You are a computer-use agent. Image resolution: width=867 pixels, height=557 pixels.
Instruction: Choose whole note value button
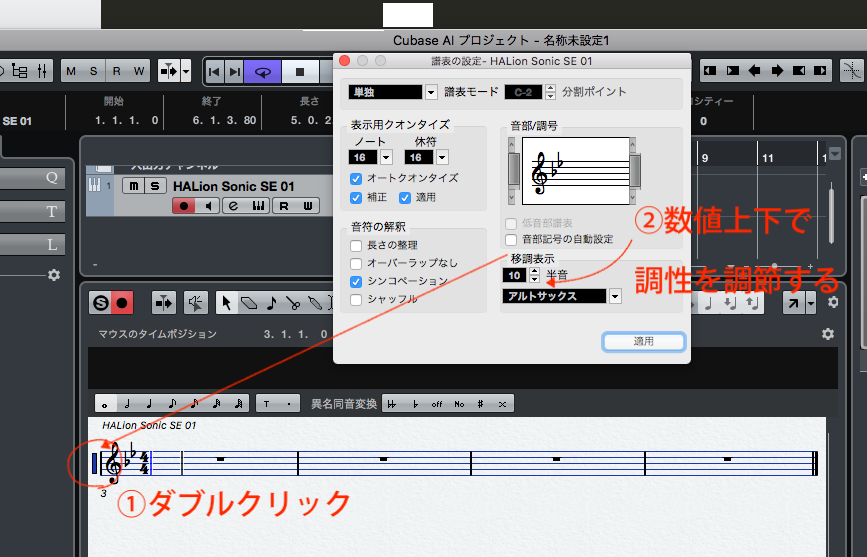[x=105, y=404]
